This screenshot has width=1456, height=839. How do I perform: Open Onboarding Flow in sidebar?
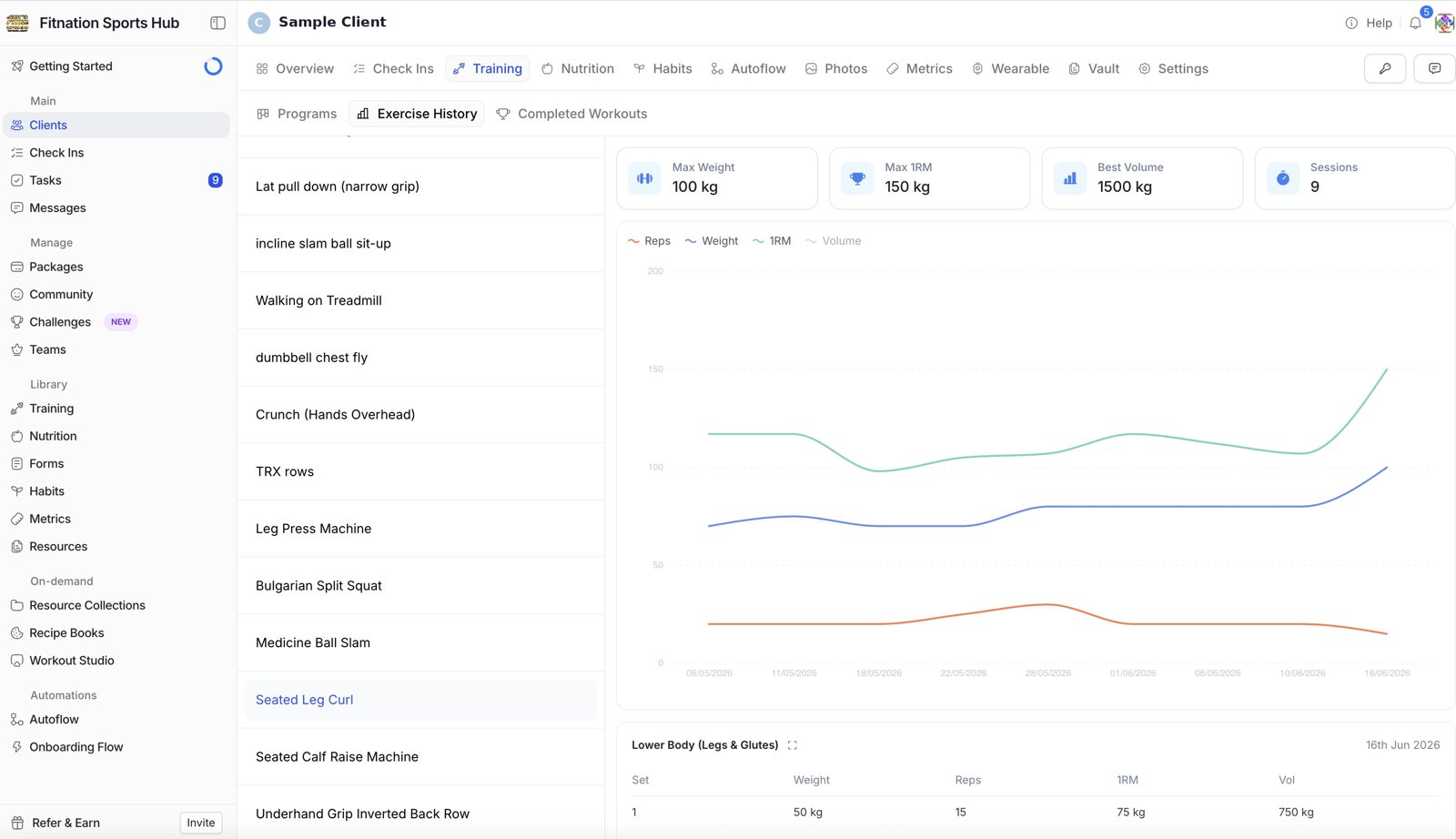[x=116, y=747]
